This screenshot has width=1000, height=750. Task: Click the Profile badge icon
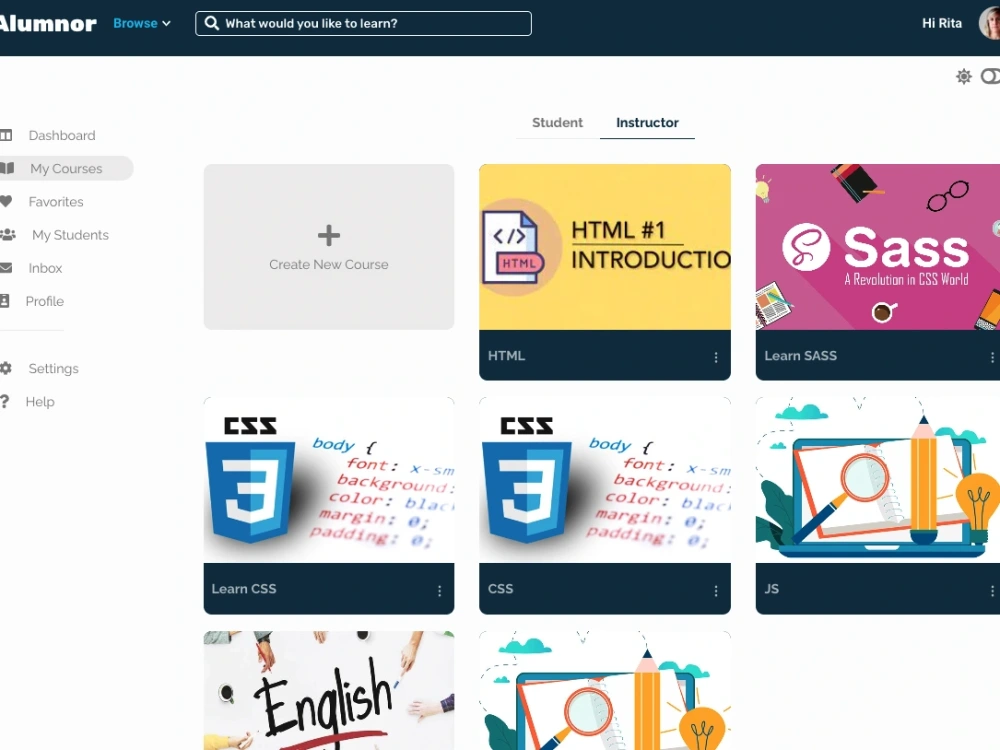tap(4, 301)
